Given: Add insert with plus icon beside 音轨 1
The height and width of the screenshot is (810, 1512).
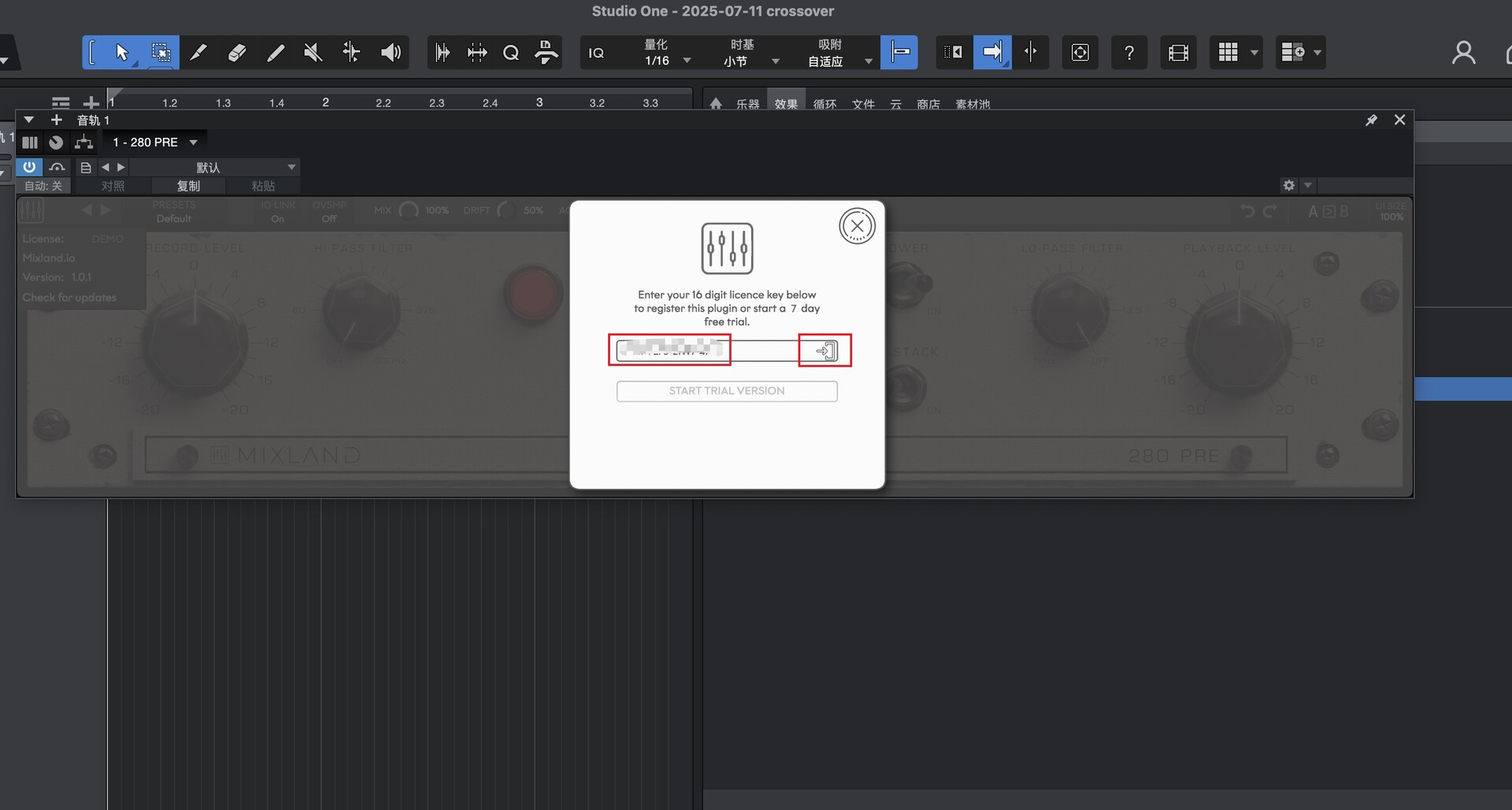Looking at the screenshot, I should (56, 120).
